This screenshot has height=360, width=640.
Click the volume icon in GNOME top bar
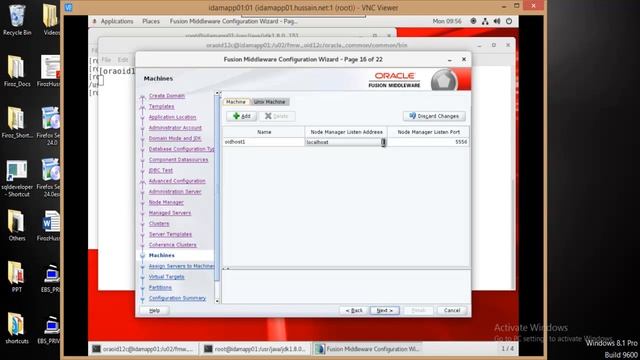click(497, 21)
